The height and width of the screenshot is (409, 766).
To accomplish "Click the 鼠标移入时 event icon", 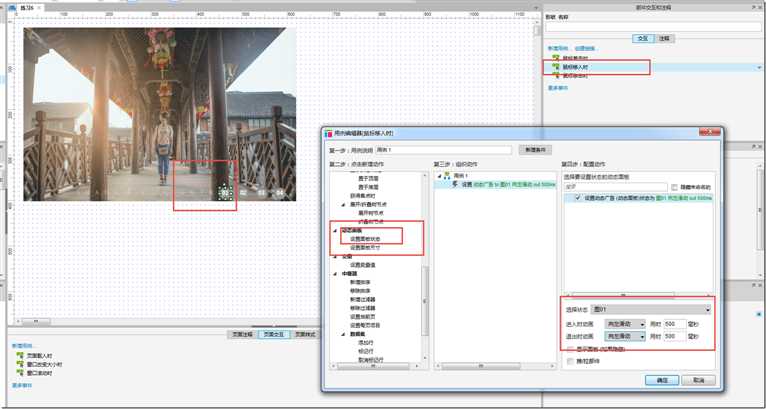I will click(555, 67).
